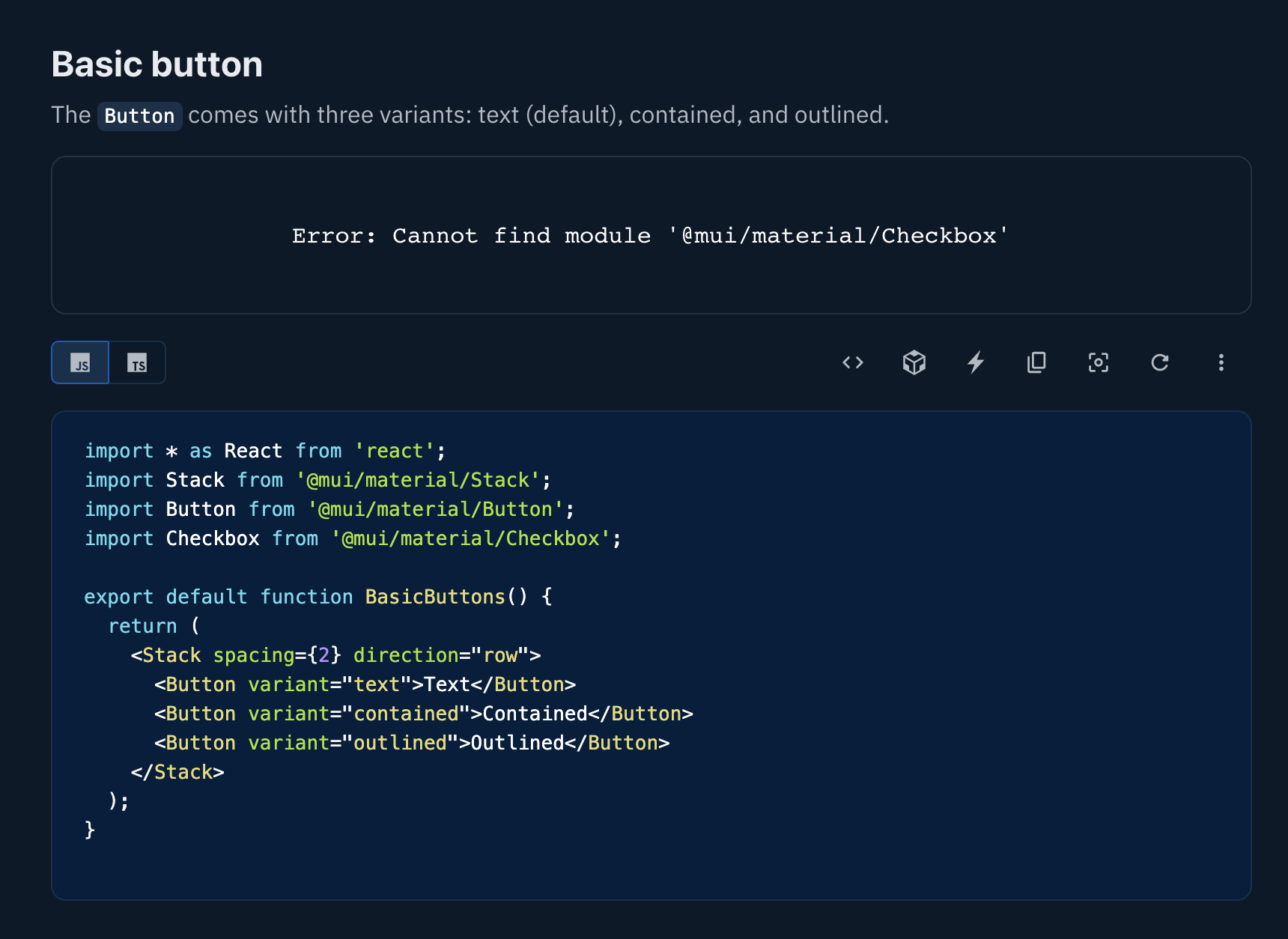Switch to the TypeScript source toggle
Screen dimensions: 1288x939
pyautogui.click(x=137, y=363)
